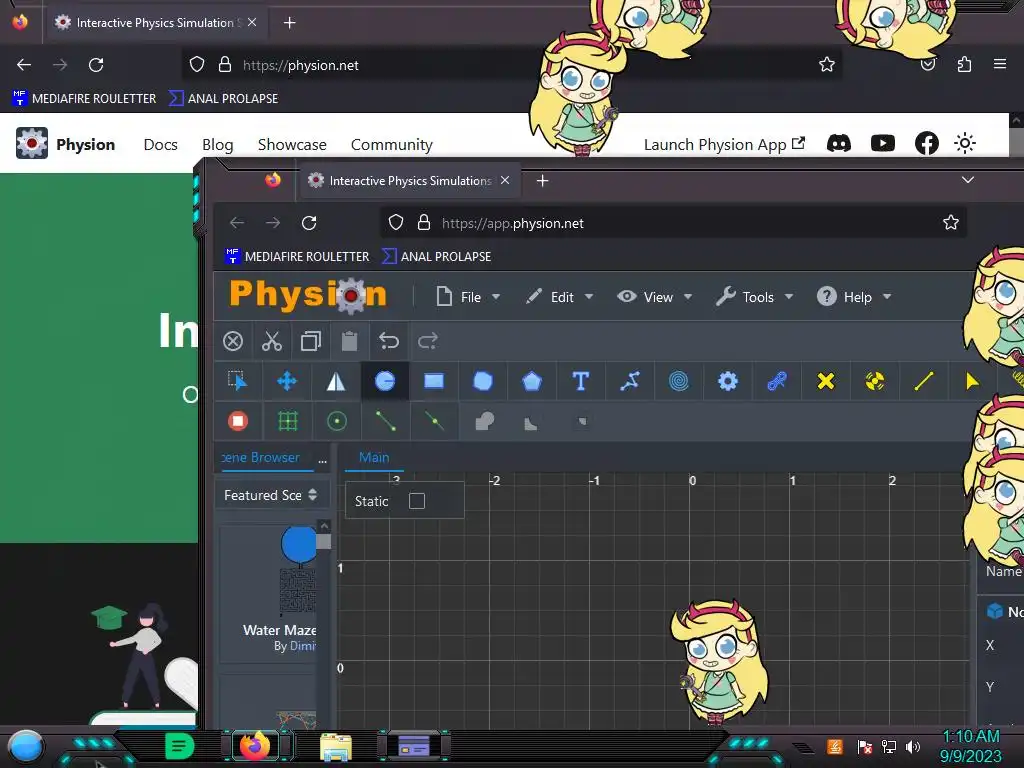Open the YouTube icon link
This screenshot has height=768, width=1024.
(882, 143)
